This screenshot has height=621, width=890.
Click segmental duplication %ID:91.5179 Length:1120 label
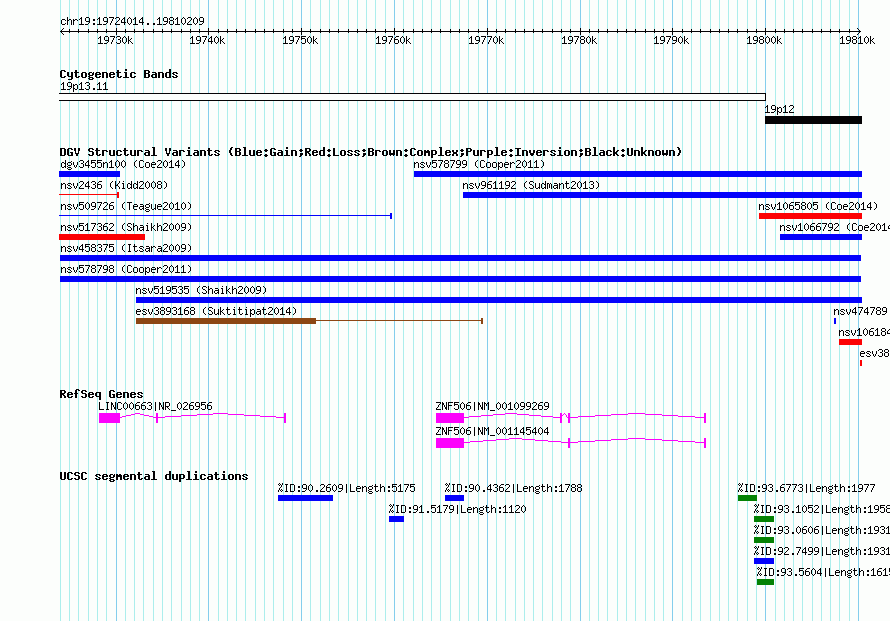click(x=457, y=509)
